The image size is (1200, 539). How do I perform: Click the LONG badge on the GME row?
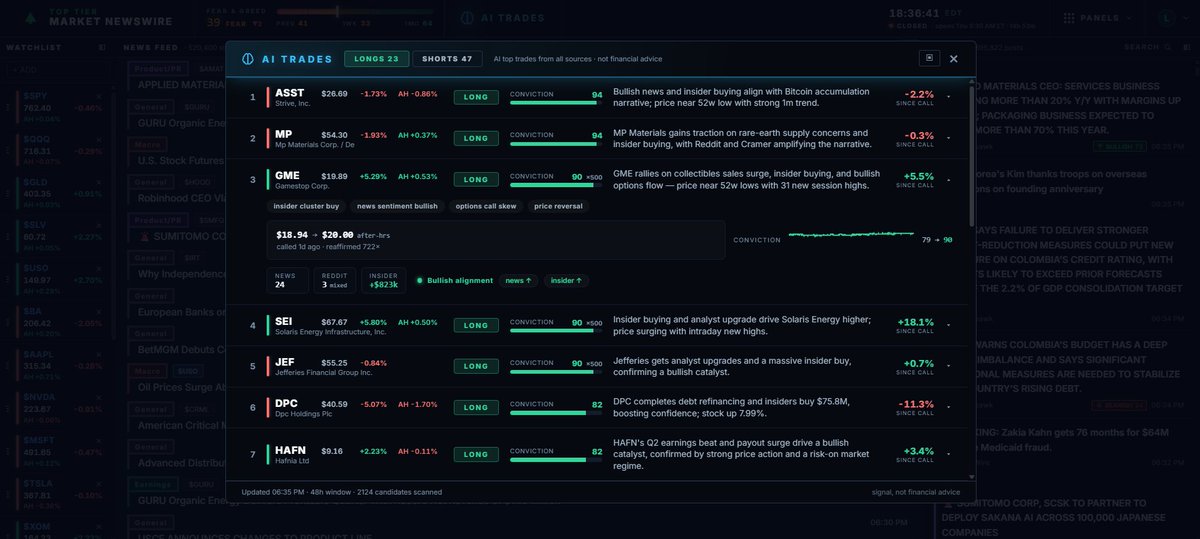[476, 180]
